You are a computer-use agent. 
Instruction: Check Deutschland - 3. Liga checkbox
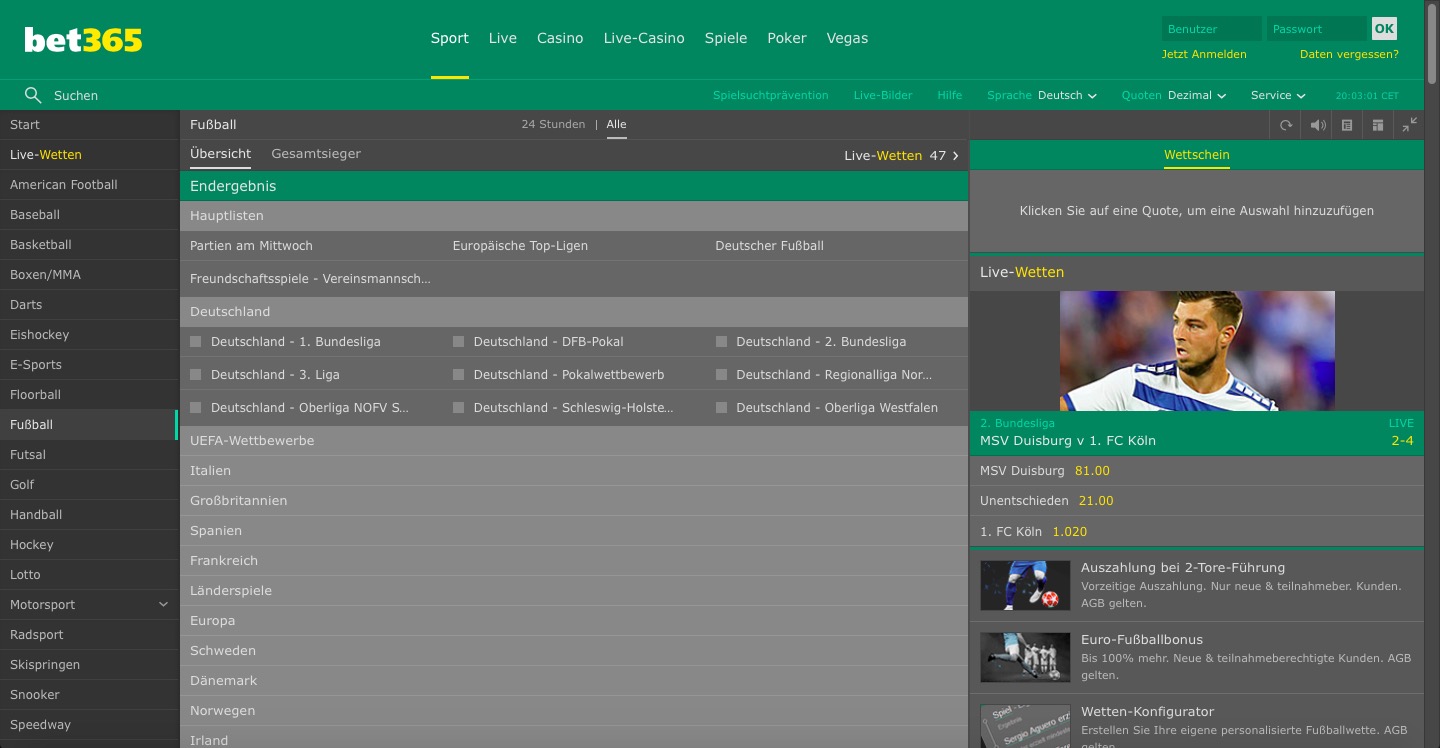pos(196,375)
